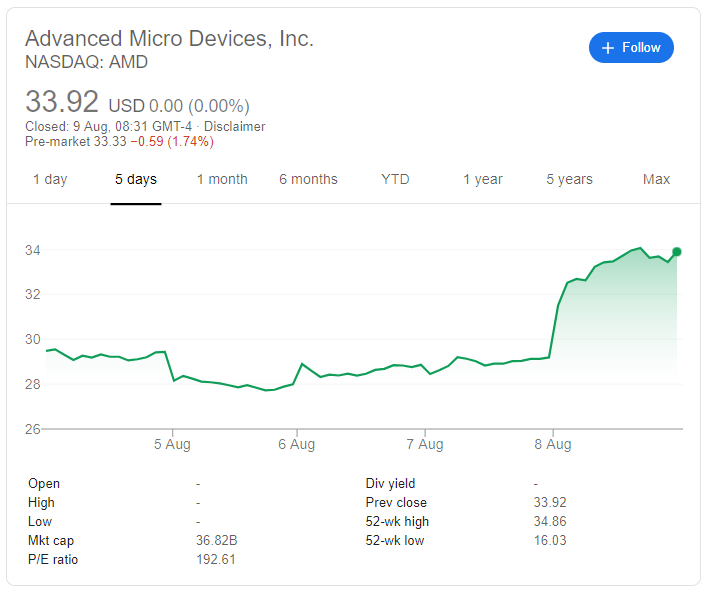Click the 26 y-axis label
The height and width of the screenshot is (596, 709).
[x=33, y=429]
